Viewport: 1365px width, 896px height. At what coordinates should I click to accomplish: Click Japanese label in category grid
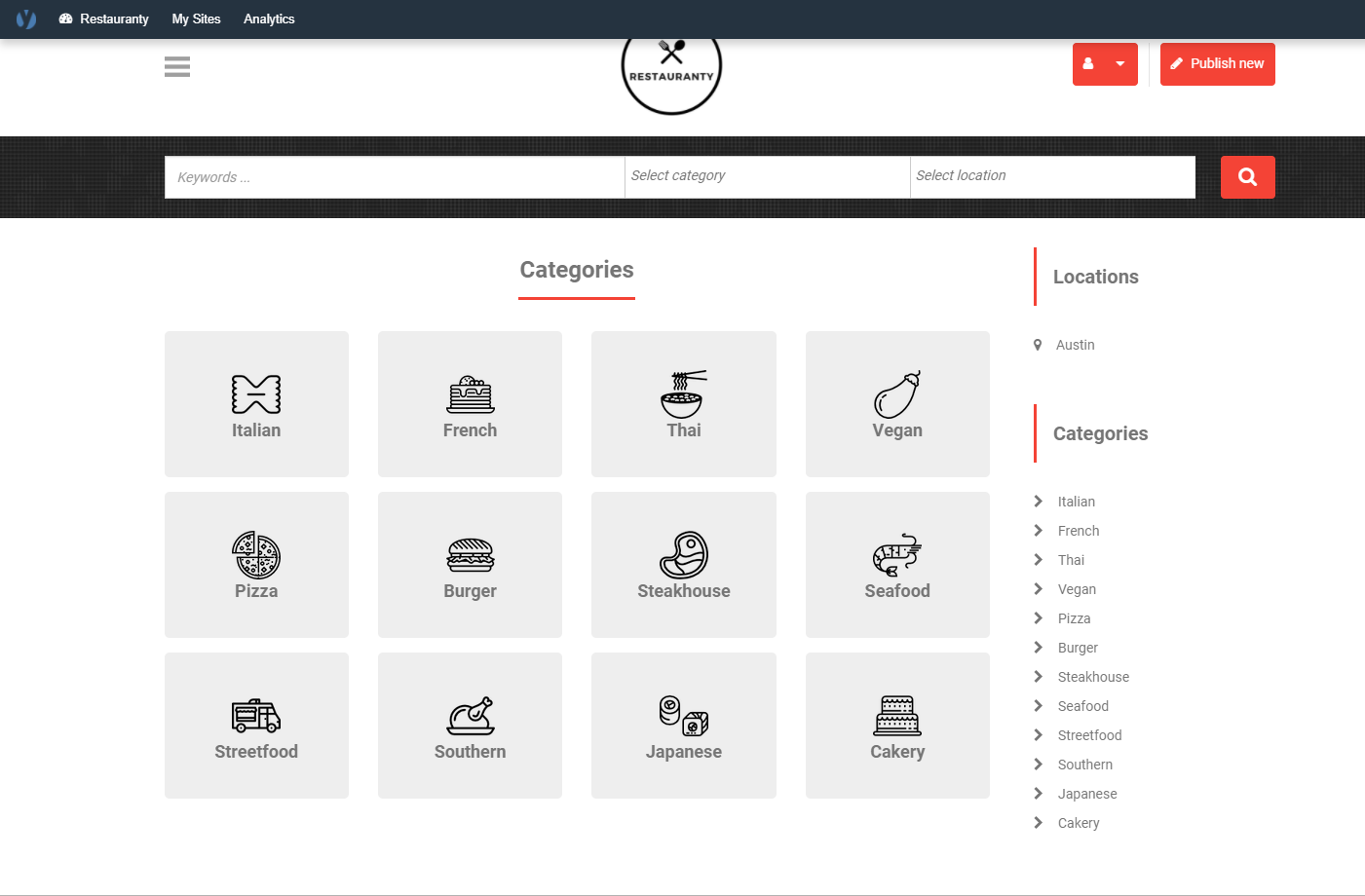(x=684, y=752)
